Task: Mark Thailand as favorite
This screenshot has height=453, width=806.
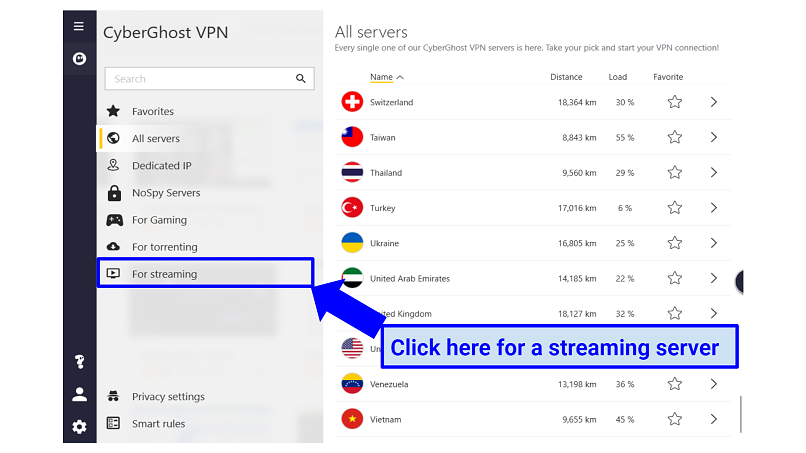Action: click(x=675, y=172)
